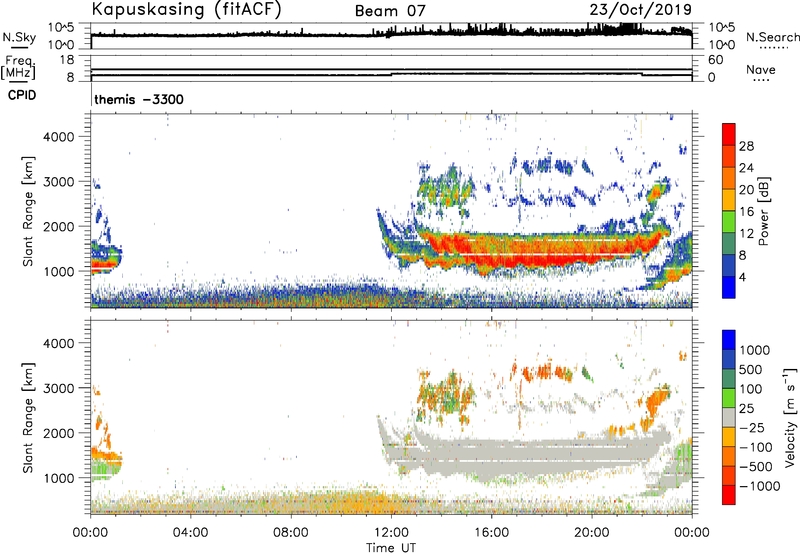This screenshot has height=554, width=800.
Task: Click the red top segment of Power colorbar
Action: [x=729, y=135]
